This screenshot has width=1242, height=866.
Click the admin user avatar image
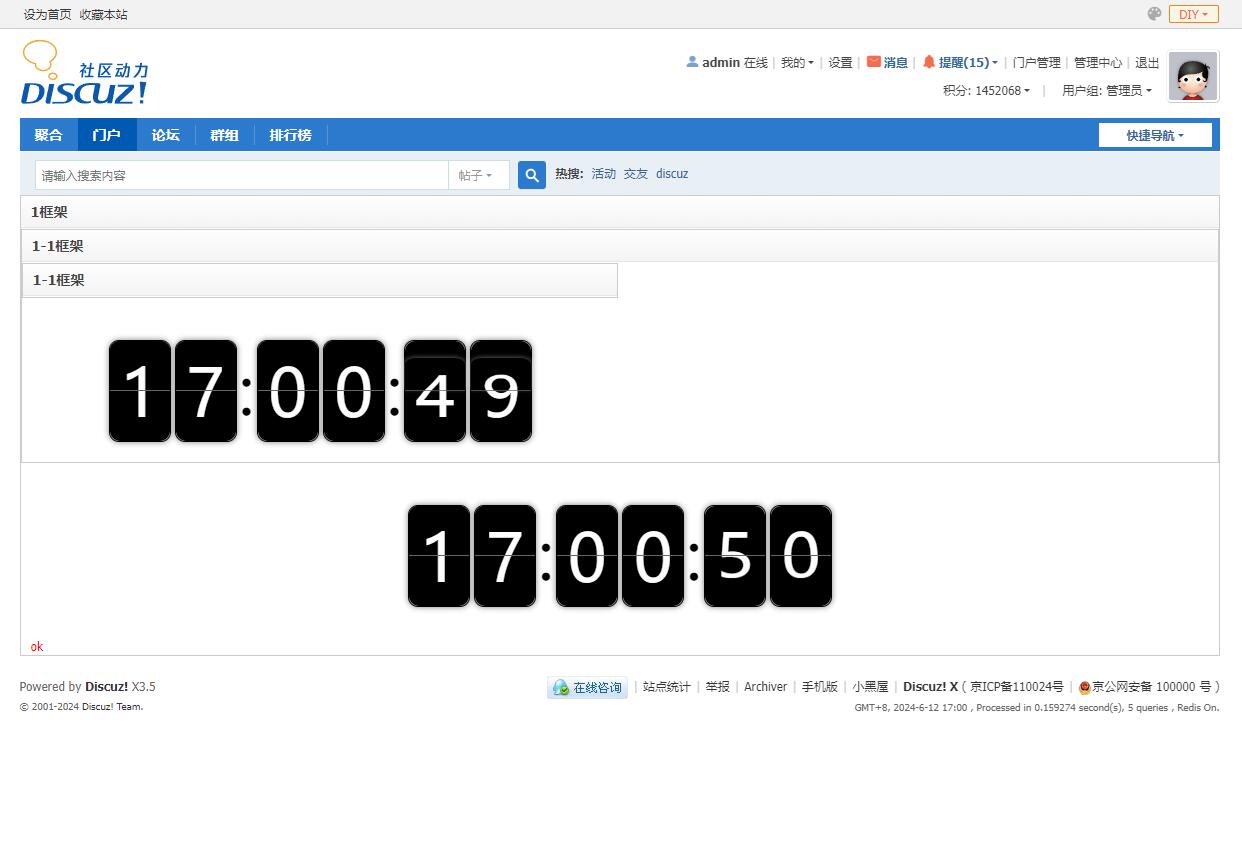pyautogui.click(x=1193, y=77)
